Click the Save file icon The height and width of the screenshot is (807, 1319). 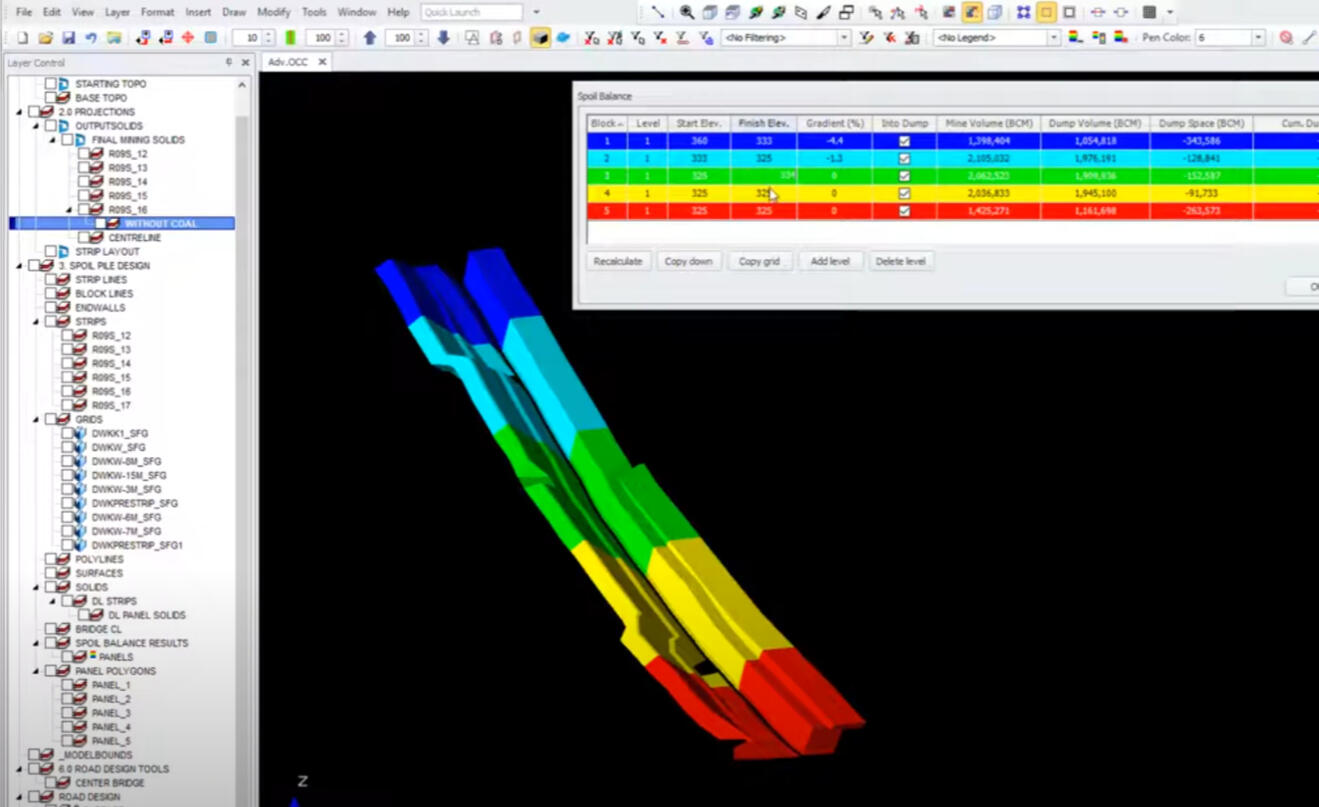coord(68,38)
